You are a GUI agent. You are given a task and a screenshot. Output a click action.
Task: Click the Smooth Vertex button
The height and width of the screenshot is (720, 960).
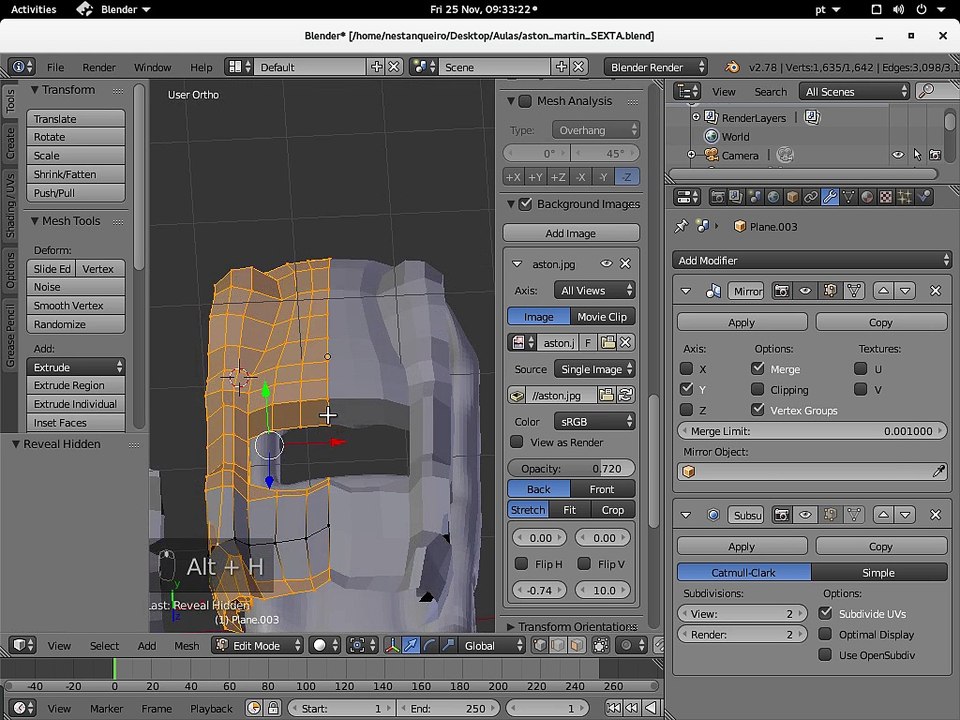tap(76, 306)
